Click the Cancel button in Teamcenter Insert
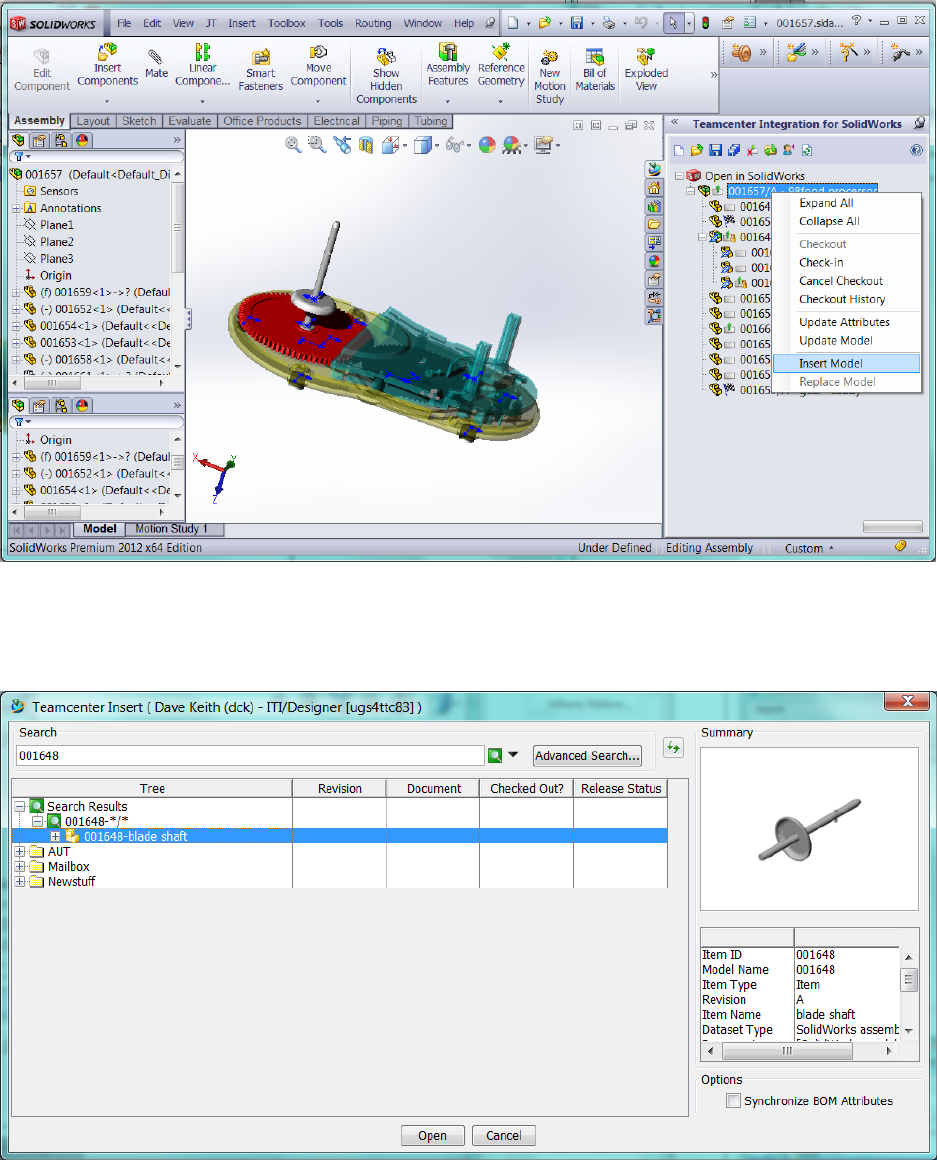 (504, 1135)
